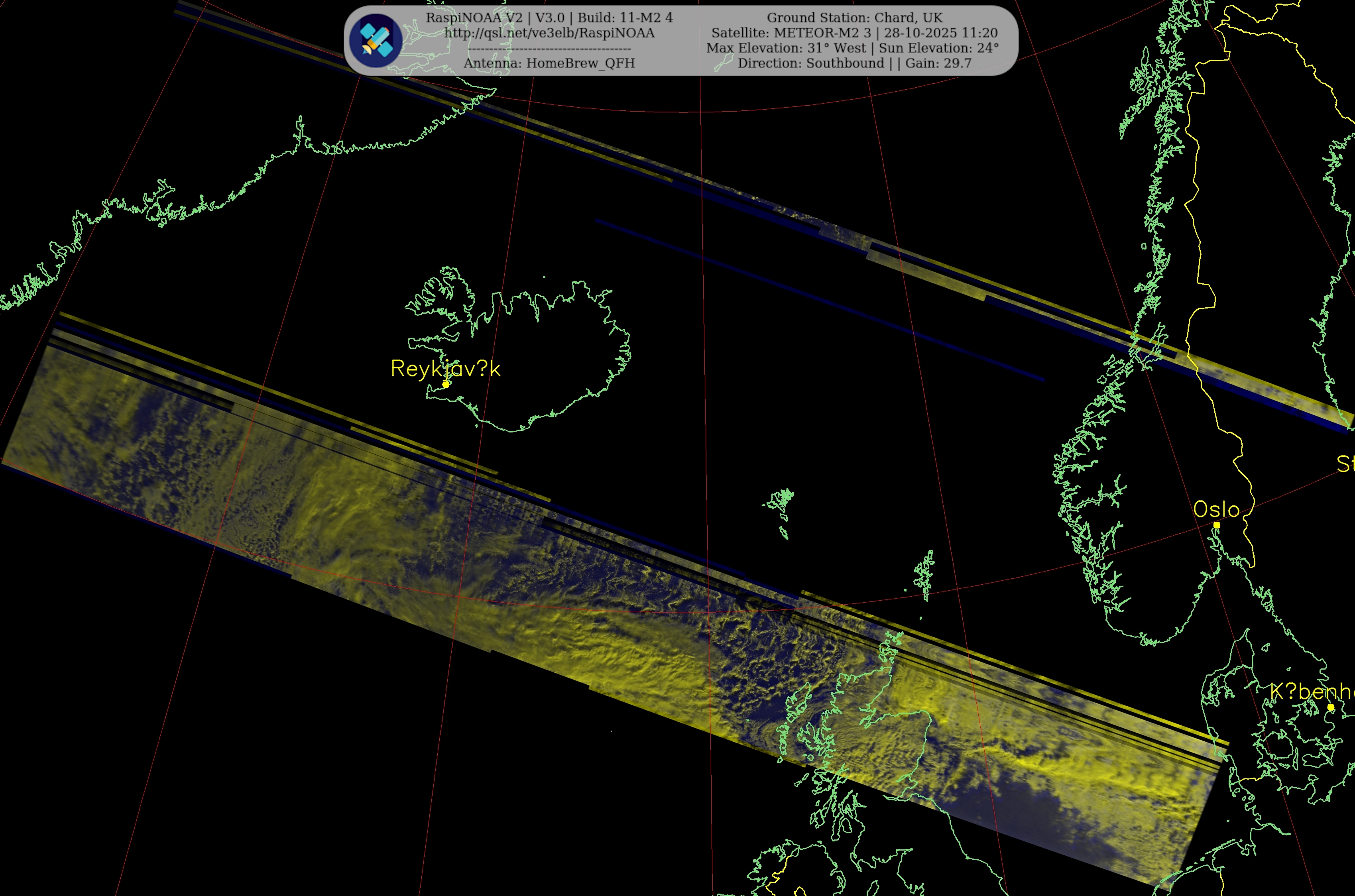Click the Ground Station Chard, UK text
The height and width of the screenshot is (896, 1355).
pos(854,18)
